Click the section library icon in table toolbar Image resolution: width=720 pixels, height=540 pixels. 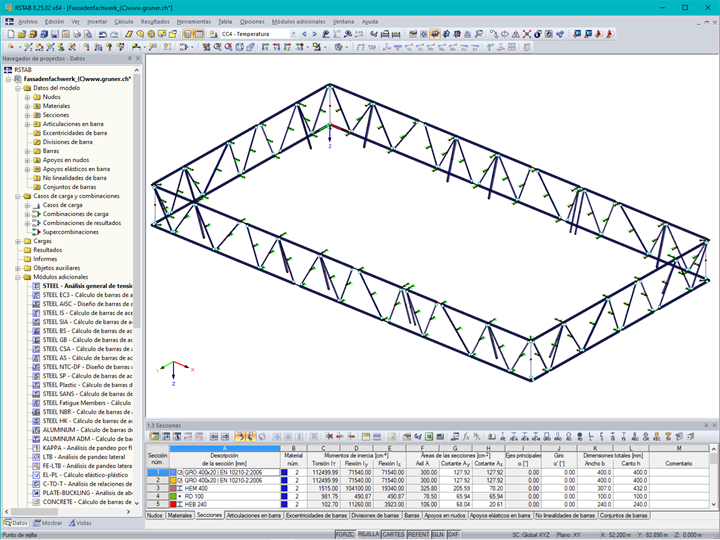[x=492, y=437]
